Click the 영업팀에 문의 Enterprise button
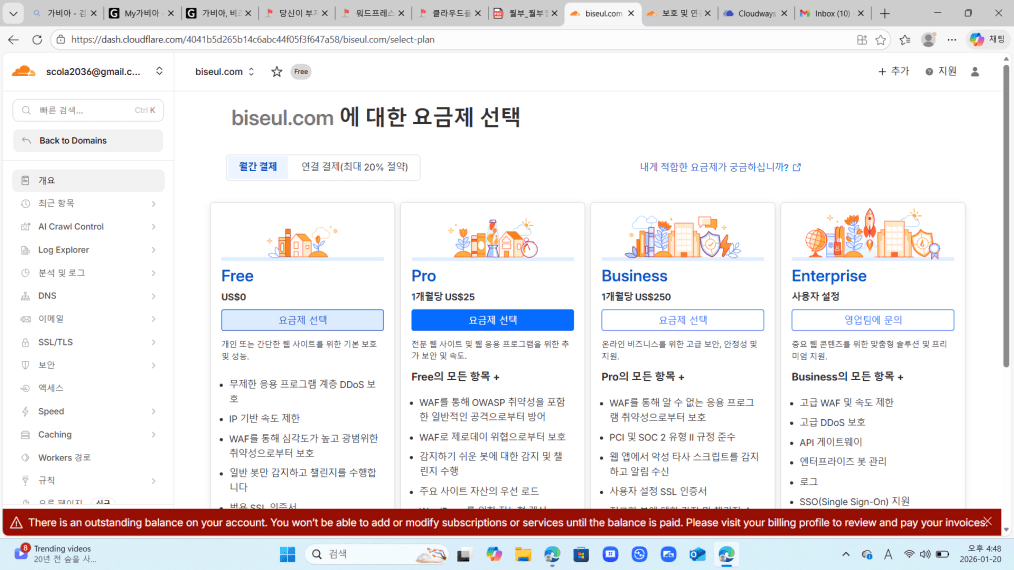 (872, 320)
